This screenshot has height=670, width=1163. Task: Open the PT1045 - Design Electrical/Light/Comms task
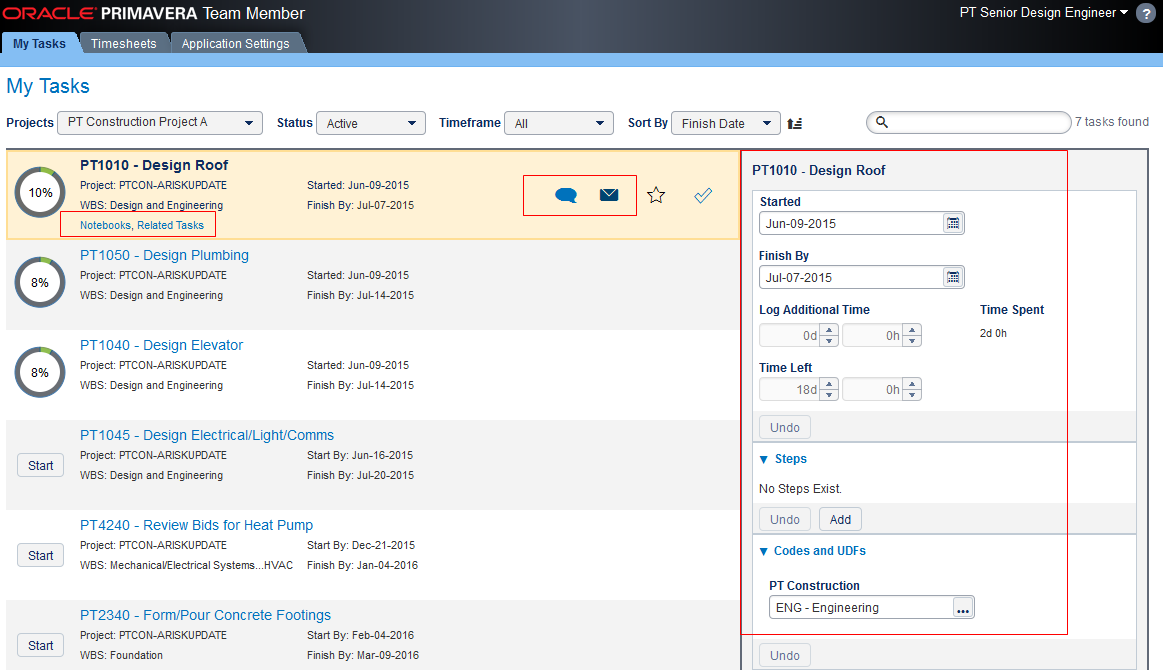coord(207,435)
